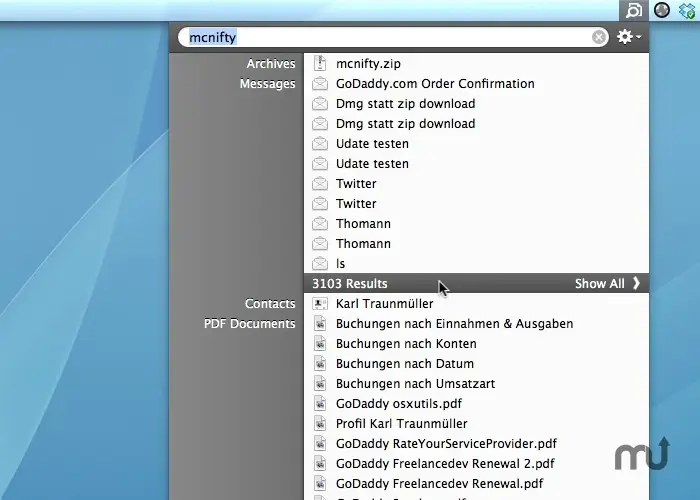Click PDF icon of Buchungen nach Einnahmen & Ausgaben
Screen dimensions: 700x500
pyautogui.click(x=320, y=324)
